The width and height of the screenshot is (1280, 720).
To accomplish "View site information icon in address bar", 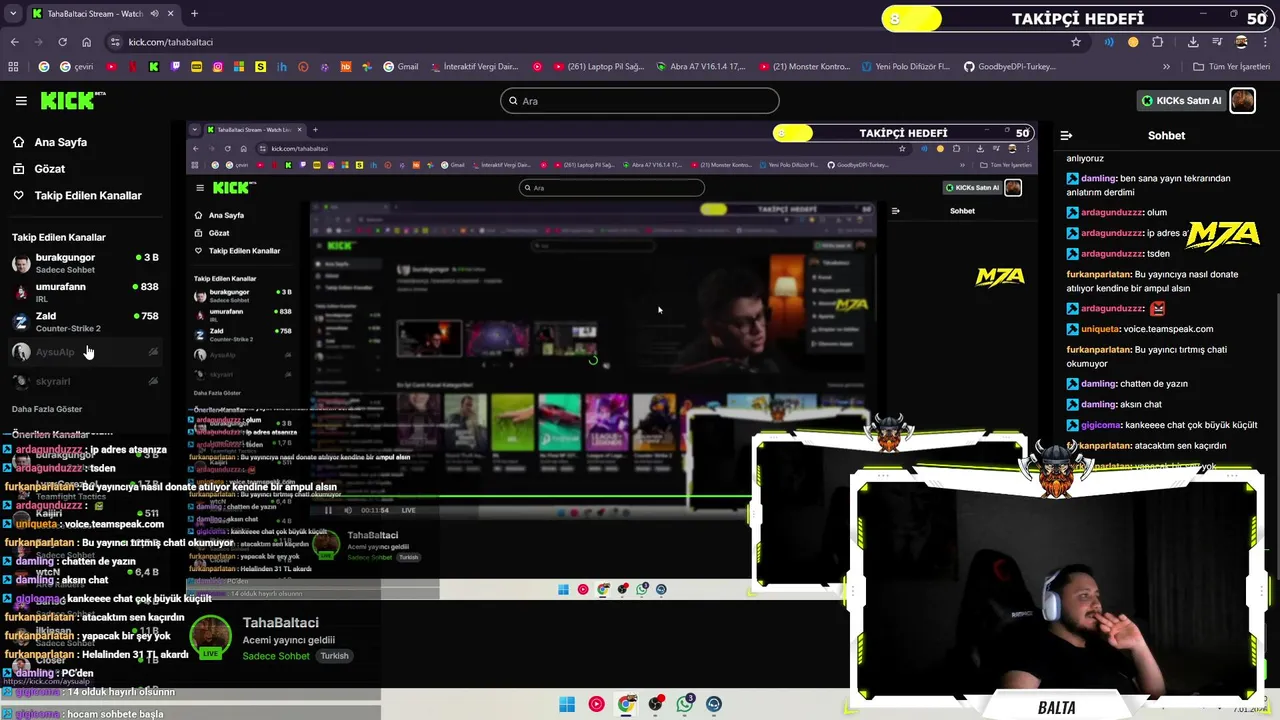I will coord(115,42).
